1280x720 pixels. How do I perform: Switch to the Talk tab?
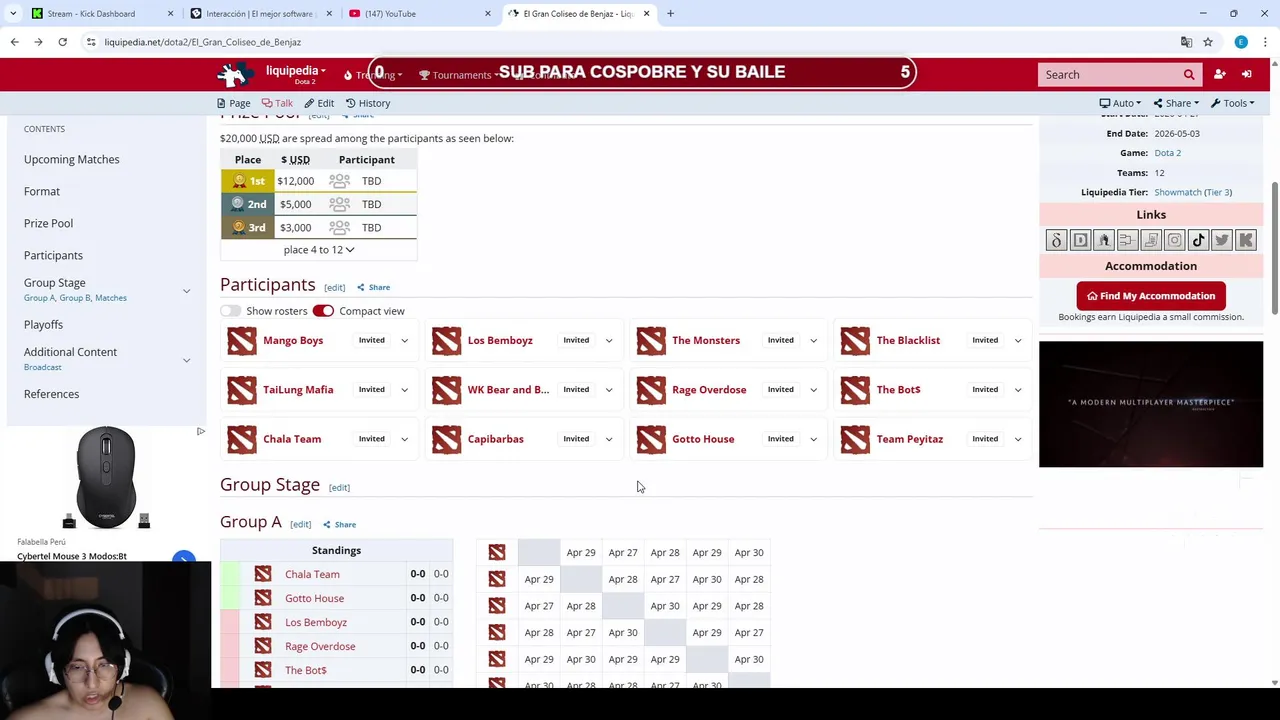[x=277, y=103]
